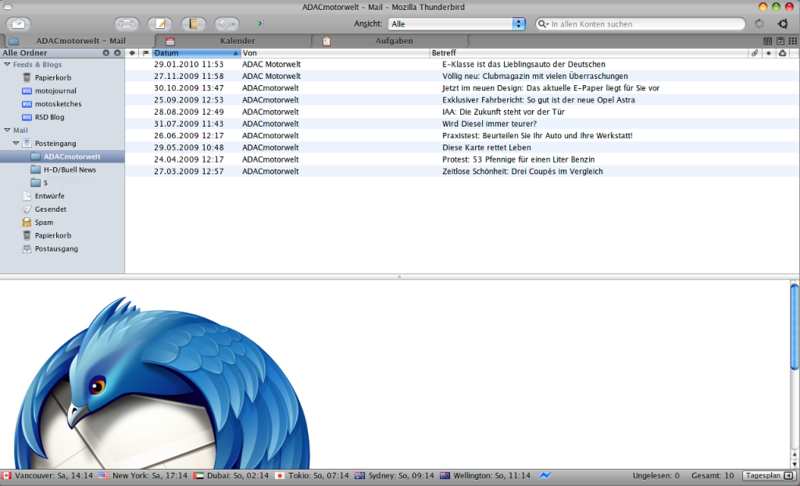This screenshot has width=800, height=486.
Task: Click the read-status dot column header
Action: [x=768, y=53]
